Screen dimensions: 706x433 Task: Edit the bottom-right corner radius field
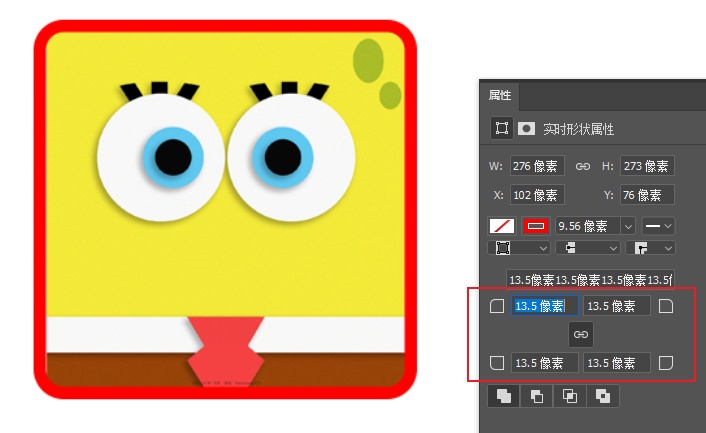[x=617, y=363]
